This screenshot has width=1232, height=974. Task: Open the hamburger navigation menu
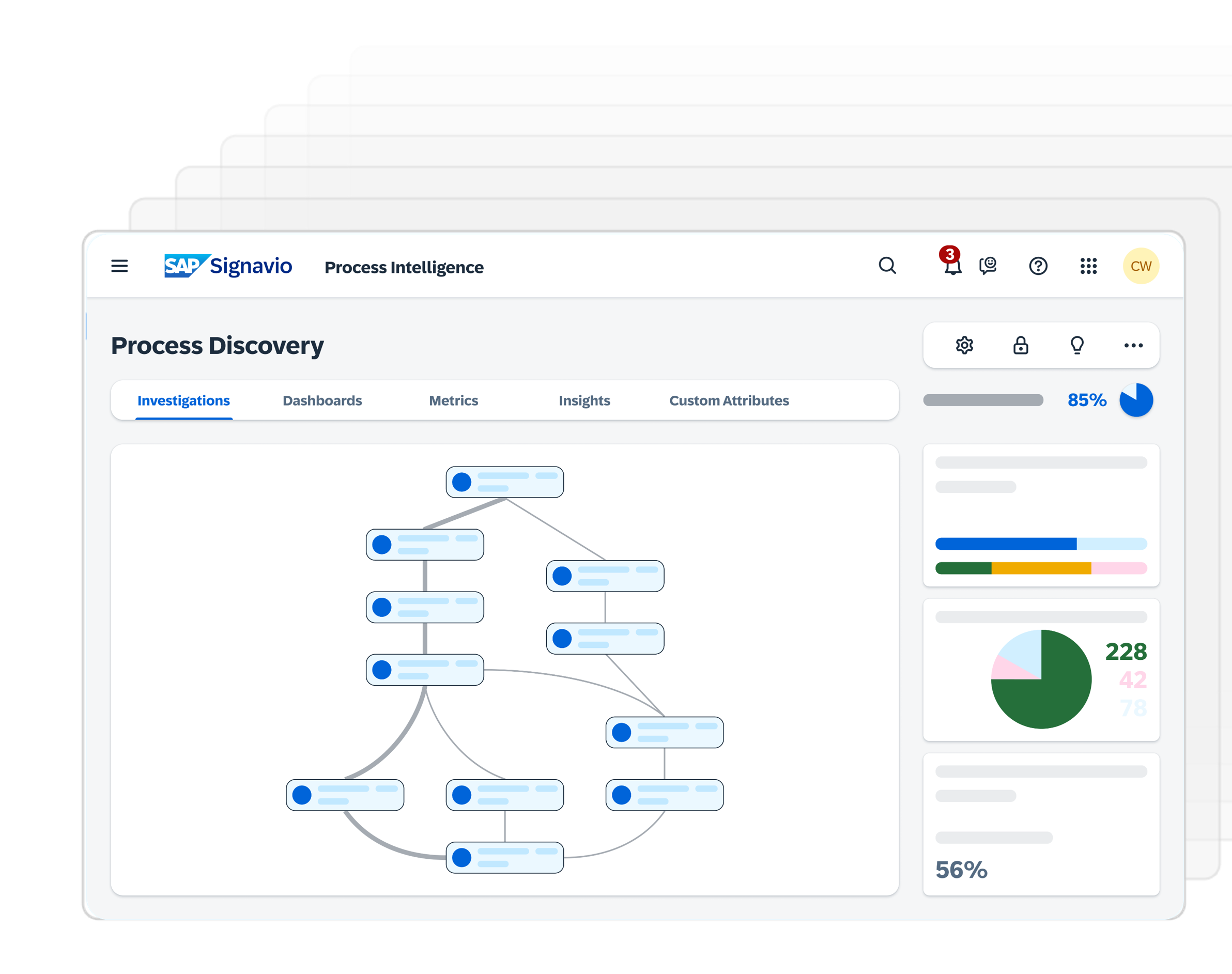tap(119, 266)
